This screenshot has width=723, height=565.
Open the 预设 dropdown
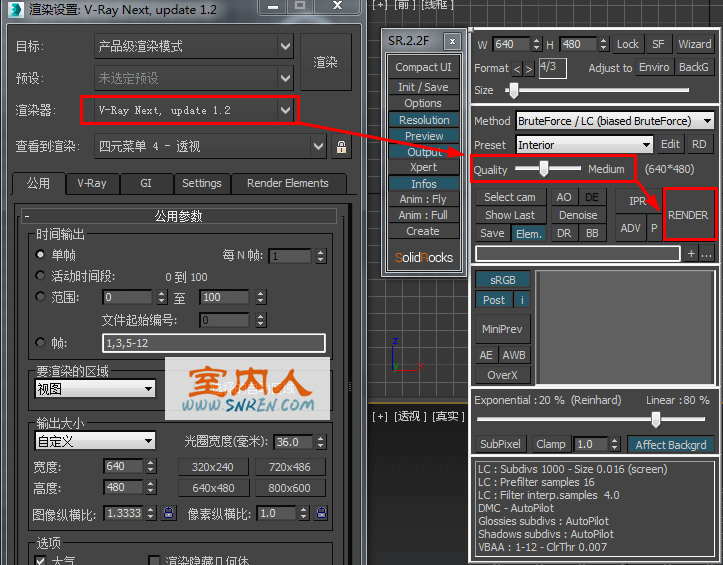point(194,78)
